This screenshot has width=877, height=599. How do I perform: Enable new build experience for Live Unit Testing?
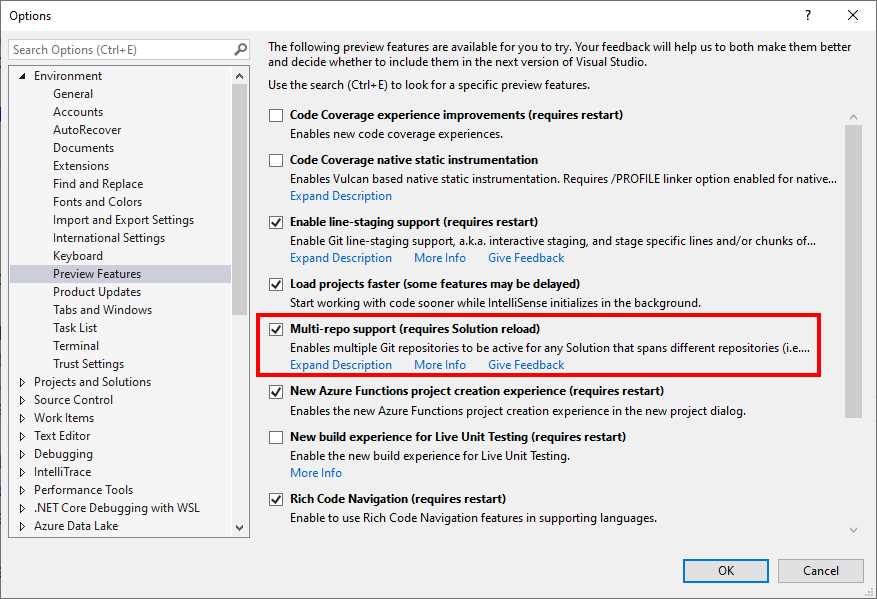click(x=276, y=437)
